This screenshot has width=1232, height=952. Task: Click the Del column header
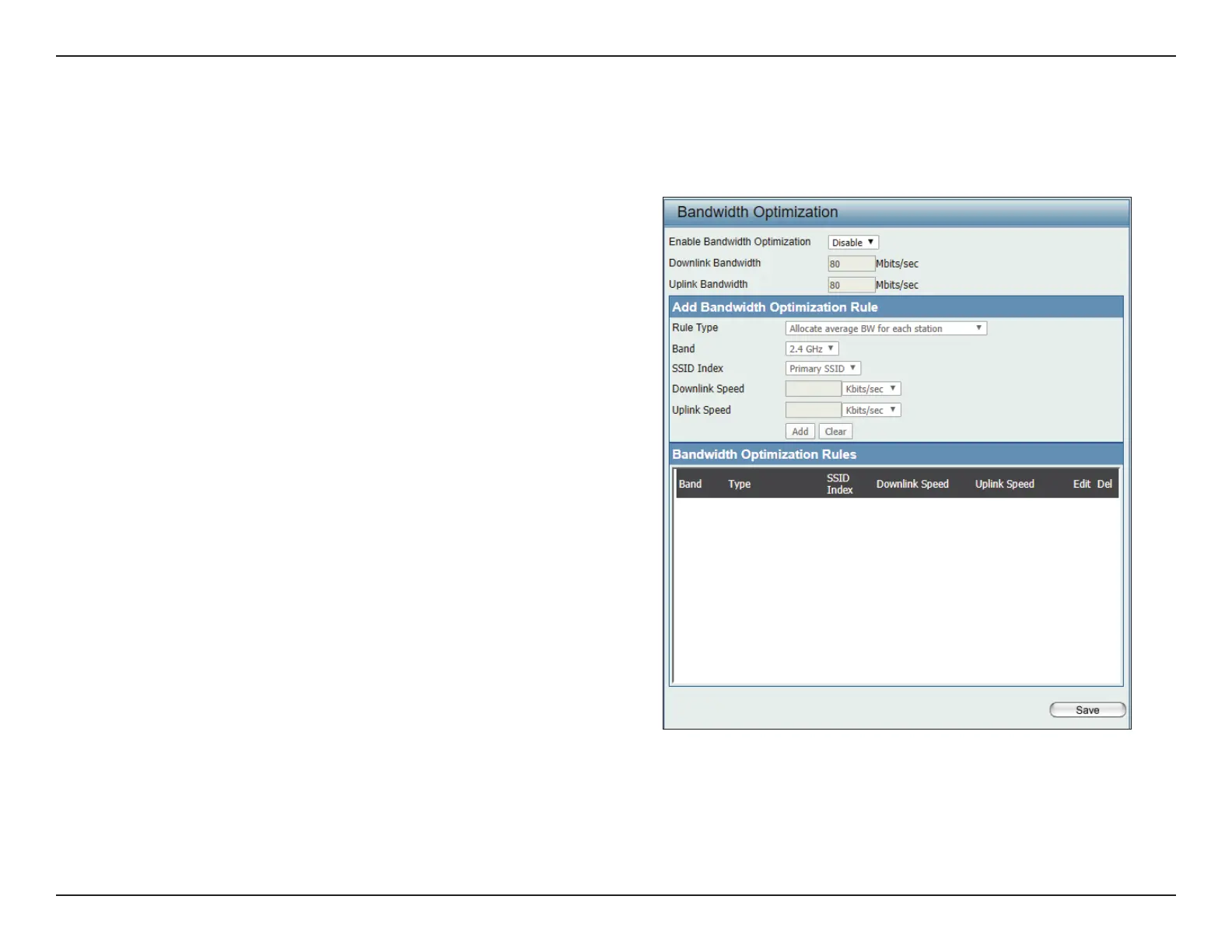coord(1104,484)
